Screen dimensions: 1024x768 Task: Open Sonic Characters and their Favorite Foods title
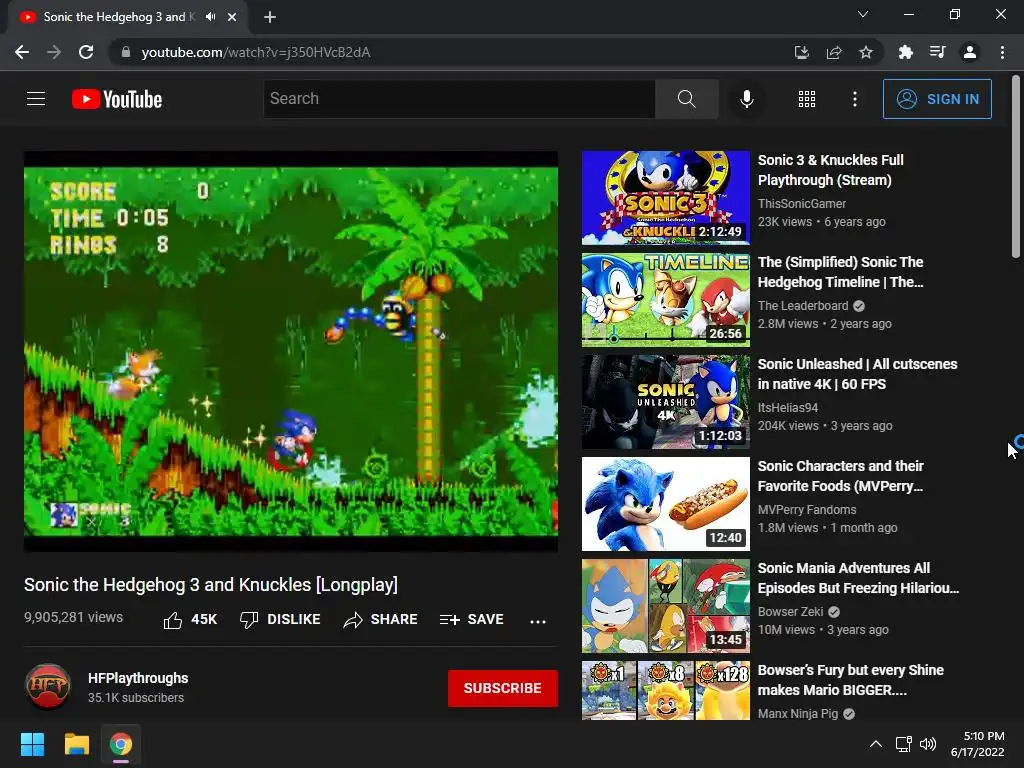840,476
